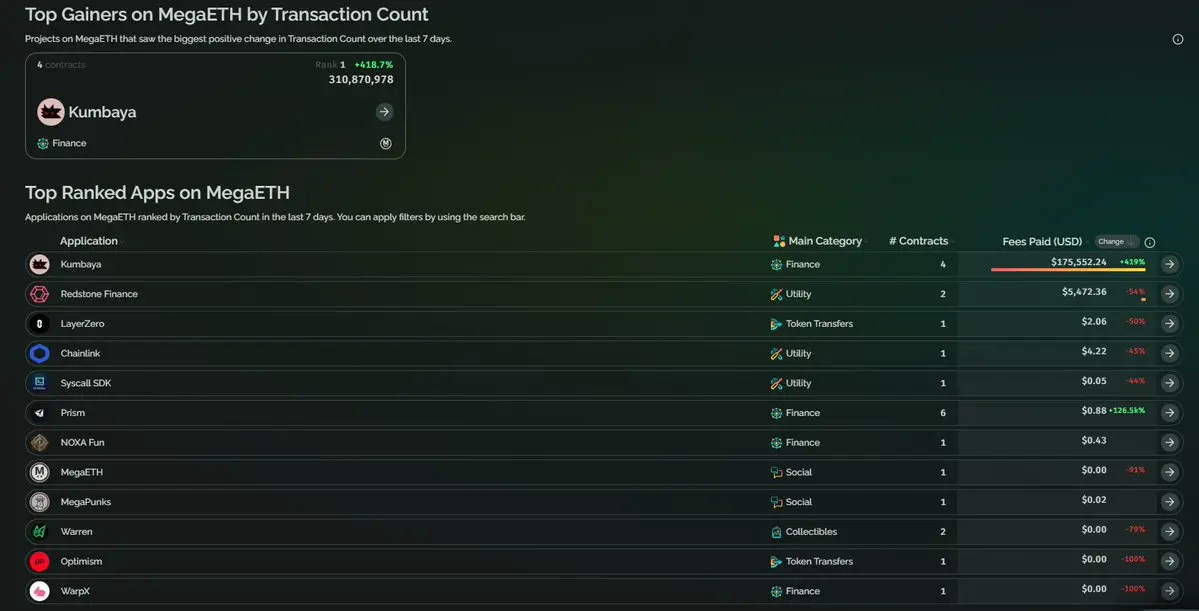
Task: Click Social category in MegaPunks row
Action: (x=798, y=502)
